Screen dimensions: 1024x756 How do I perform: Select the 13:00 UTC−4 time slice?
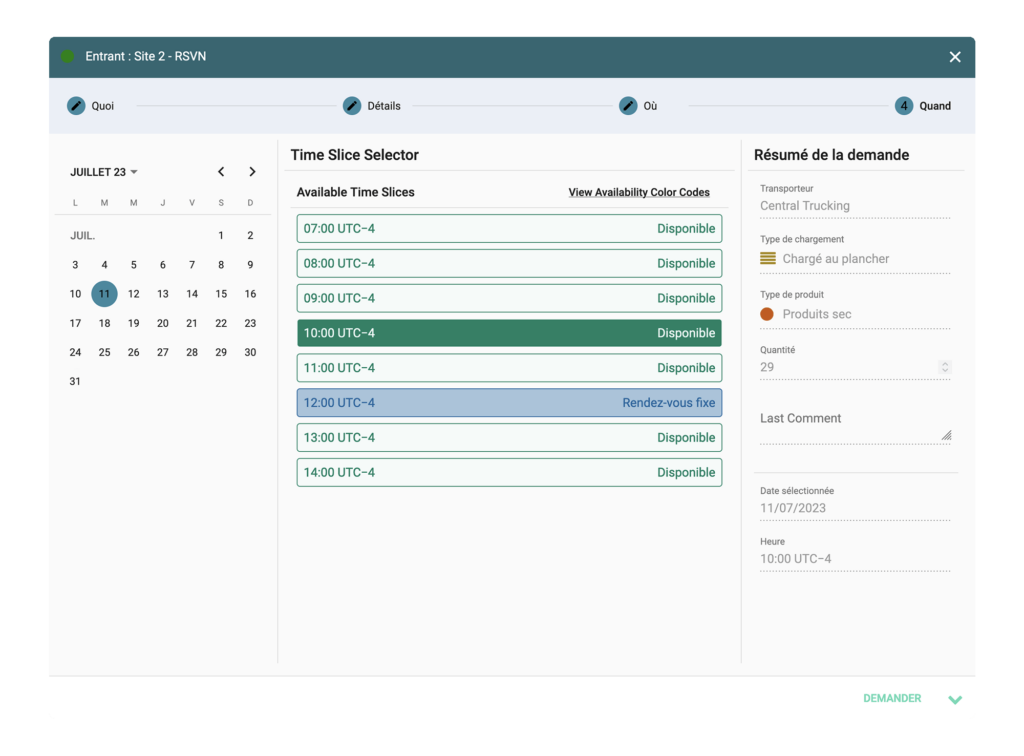[509, 437]
